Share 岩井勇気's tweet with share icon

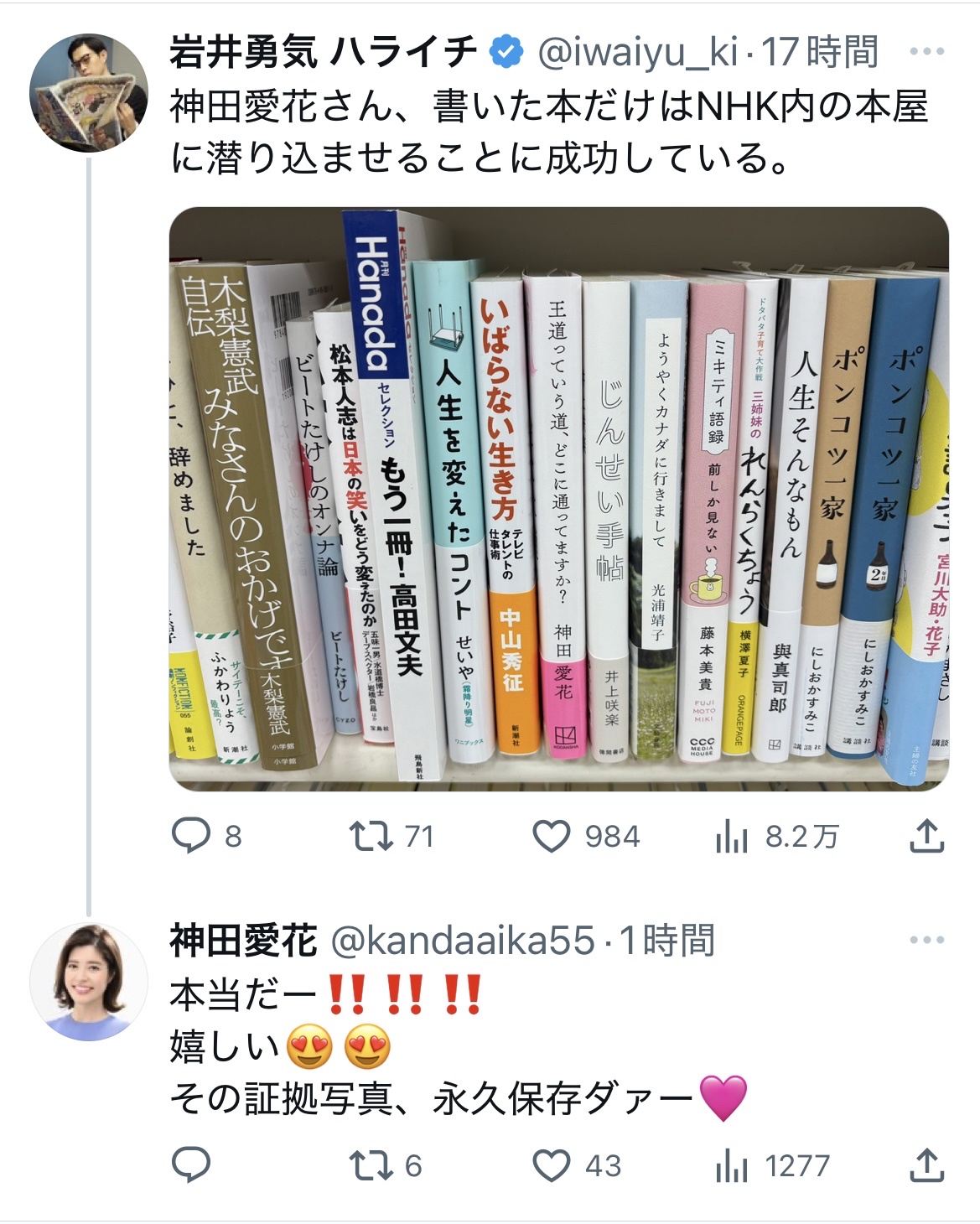point(927,836)
